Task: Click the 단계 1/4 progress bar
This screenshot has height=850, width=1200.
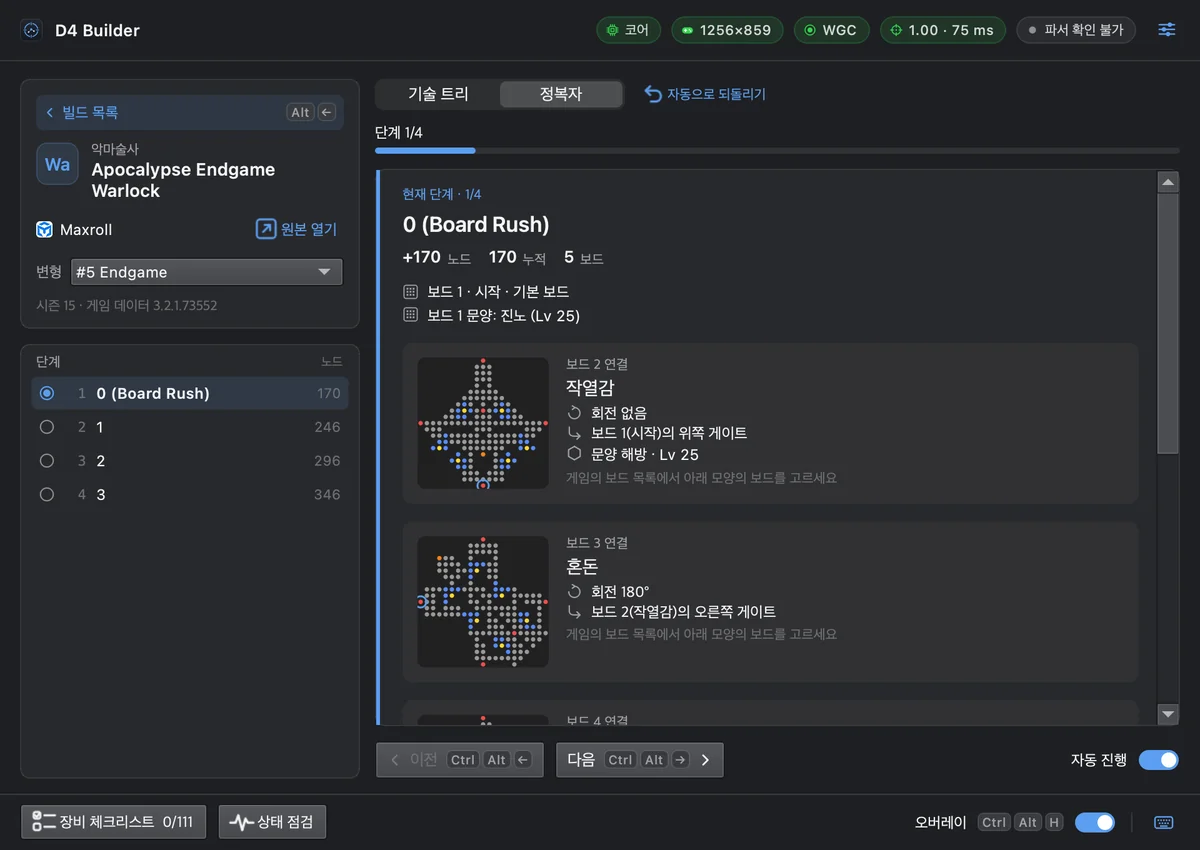Action: [x=777, y=150]
